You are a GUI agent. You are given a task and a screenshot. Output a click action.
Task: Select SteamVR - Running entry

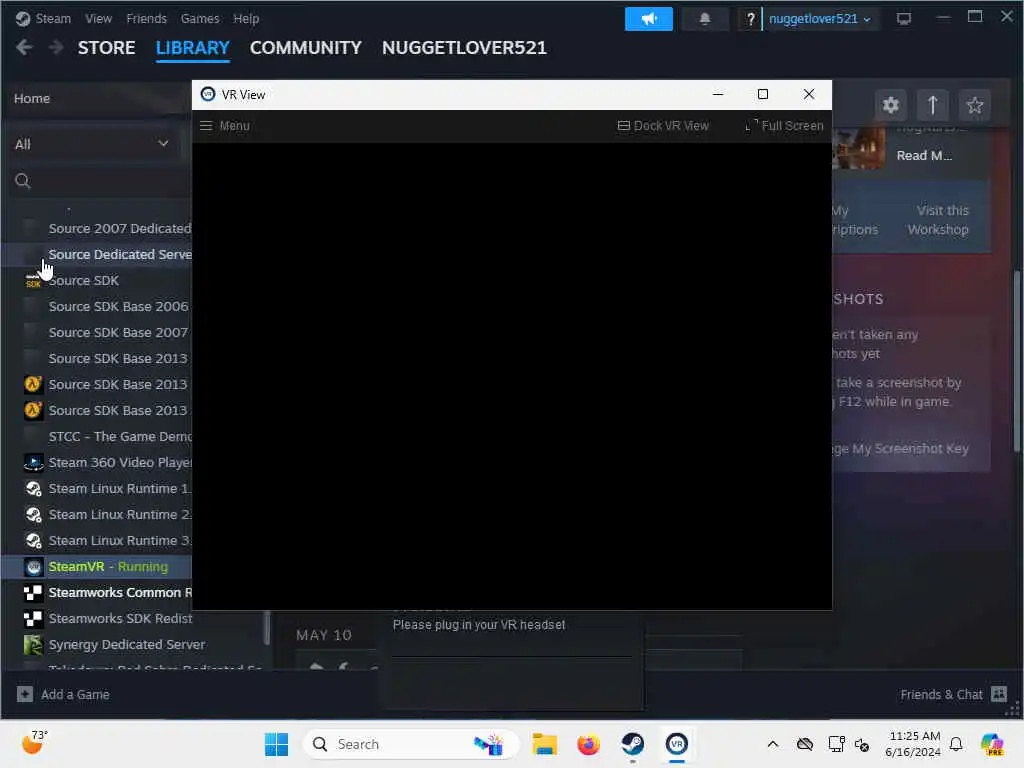[97, 566]
